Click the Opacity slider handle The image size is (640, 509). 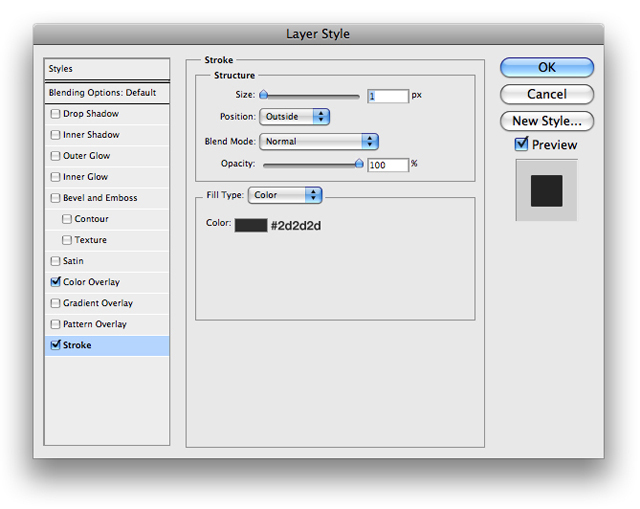(359, 164)
